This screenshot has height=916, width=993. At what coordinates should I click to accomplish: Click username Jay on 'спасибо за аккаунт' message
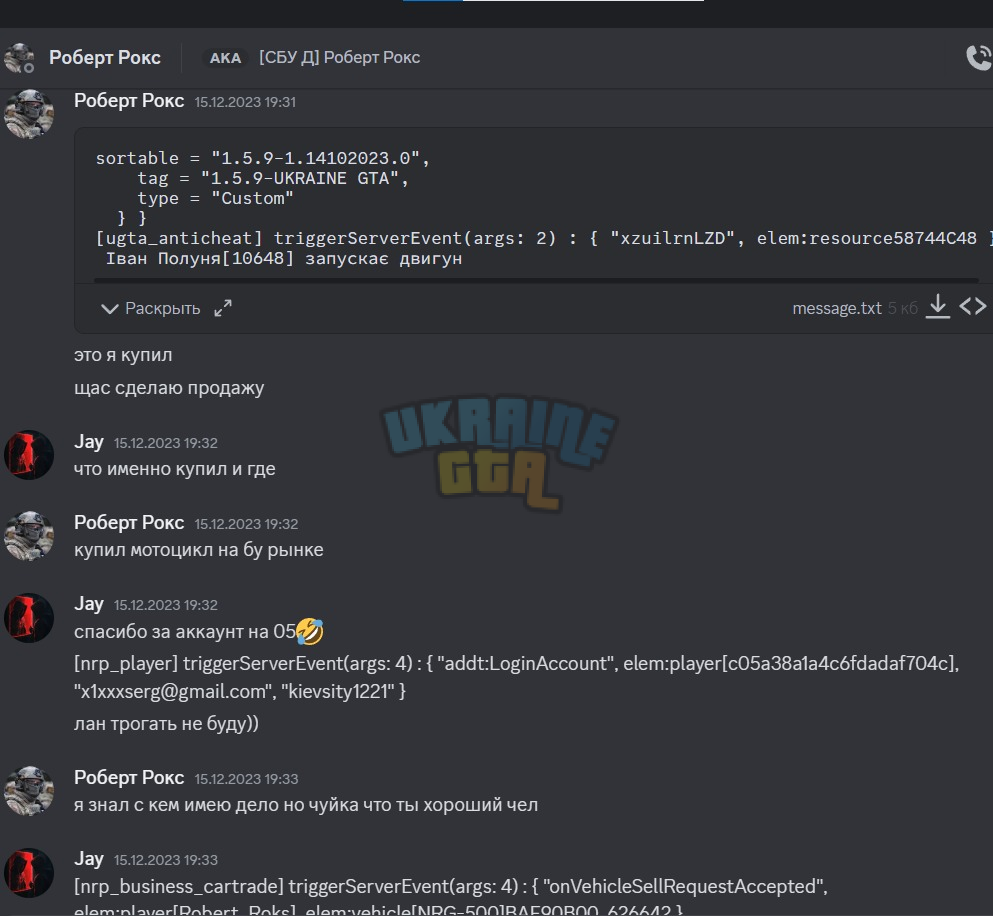89,604
